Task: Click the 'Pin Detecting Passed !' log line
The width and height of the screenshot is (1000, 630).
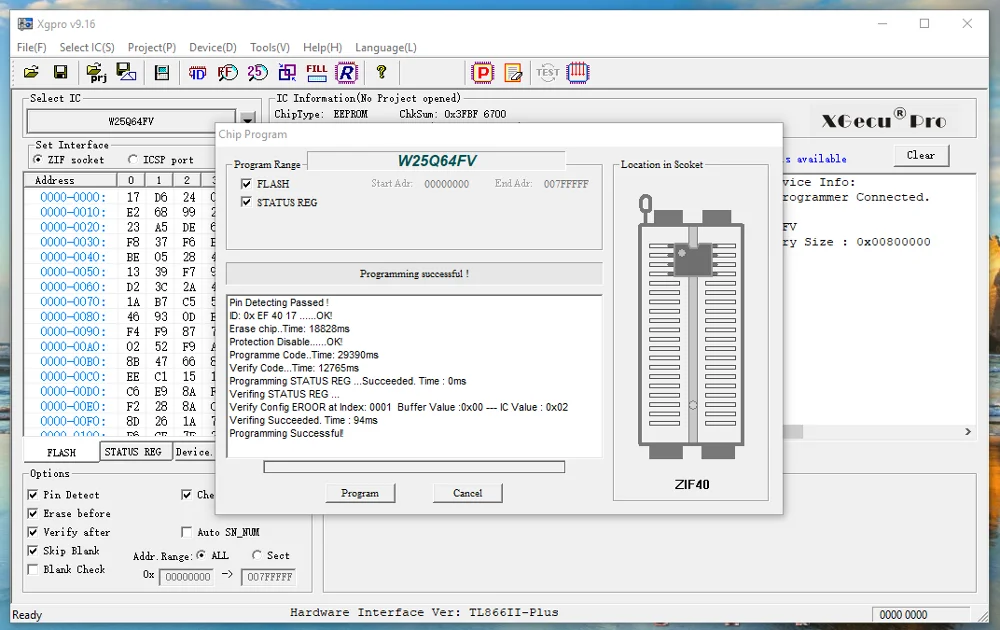Action: pyautogui.click(x=279, y=302)
